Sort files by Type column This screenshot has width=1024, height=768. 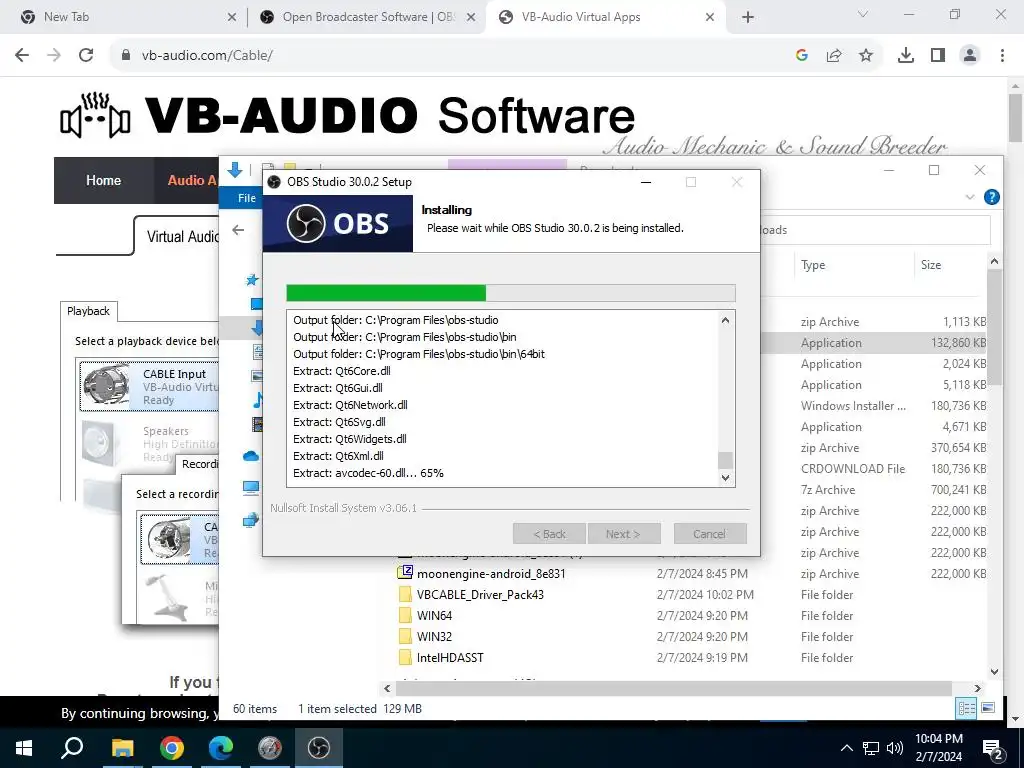click(813, 264)
